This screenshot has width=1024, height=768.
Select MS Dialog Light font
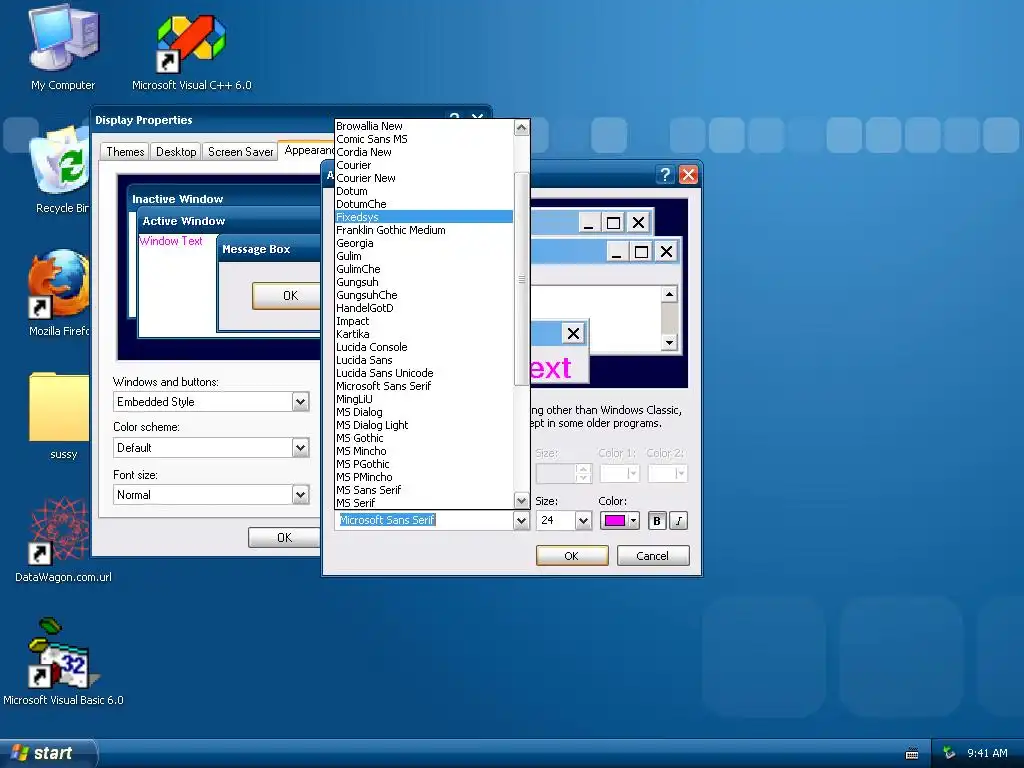tap(424, 425)
